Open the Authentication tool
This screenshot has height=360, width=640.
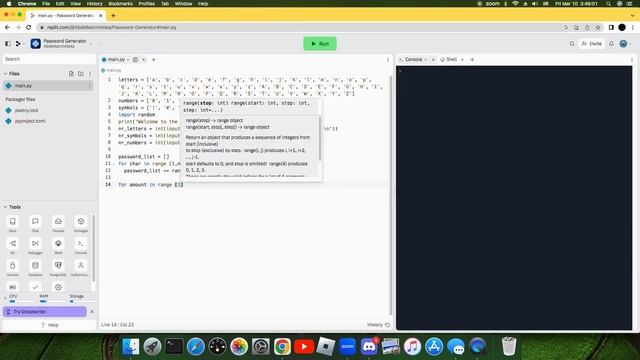(x=81, y=267)
